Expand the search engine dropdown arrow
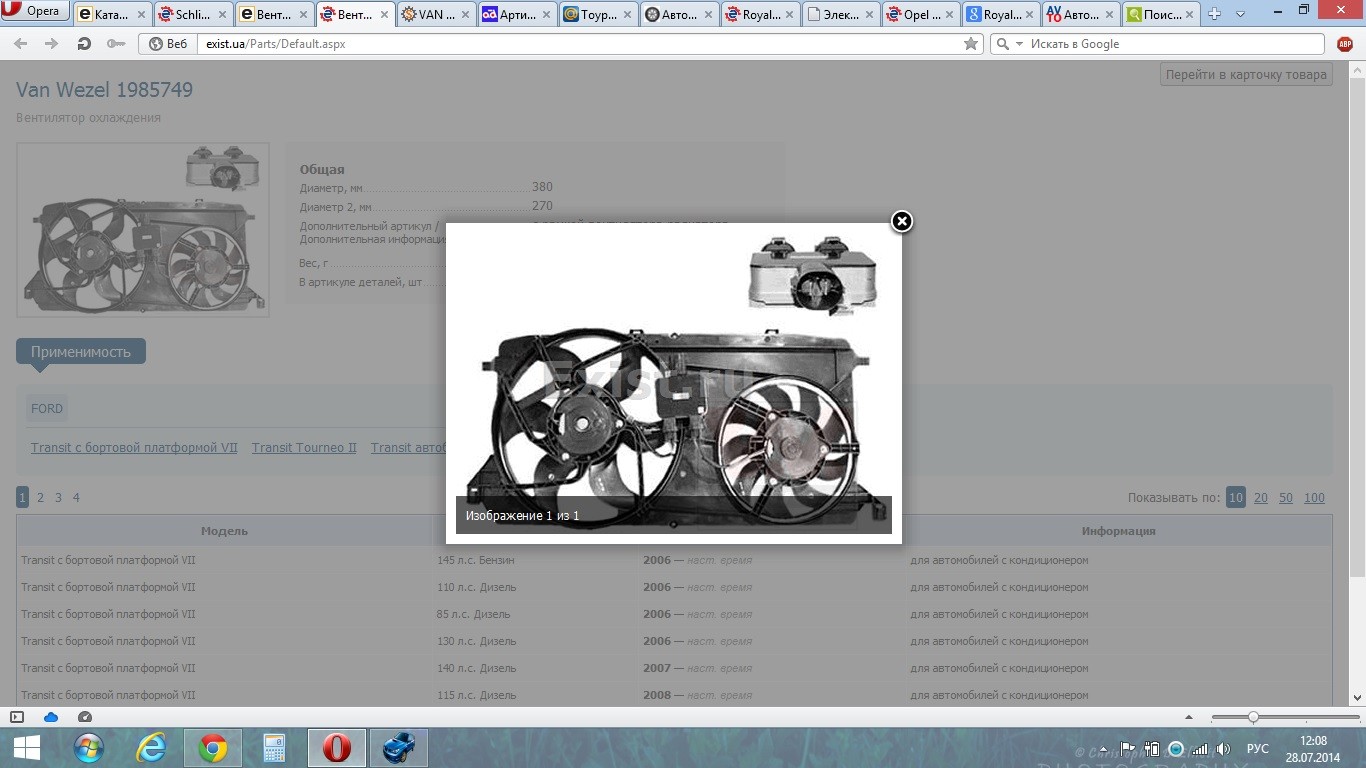 1019,44
